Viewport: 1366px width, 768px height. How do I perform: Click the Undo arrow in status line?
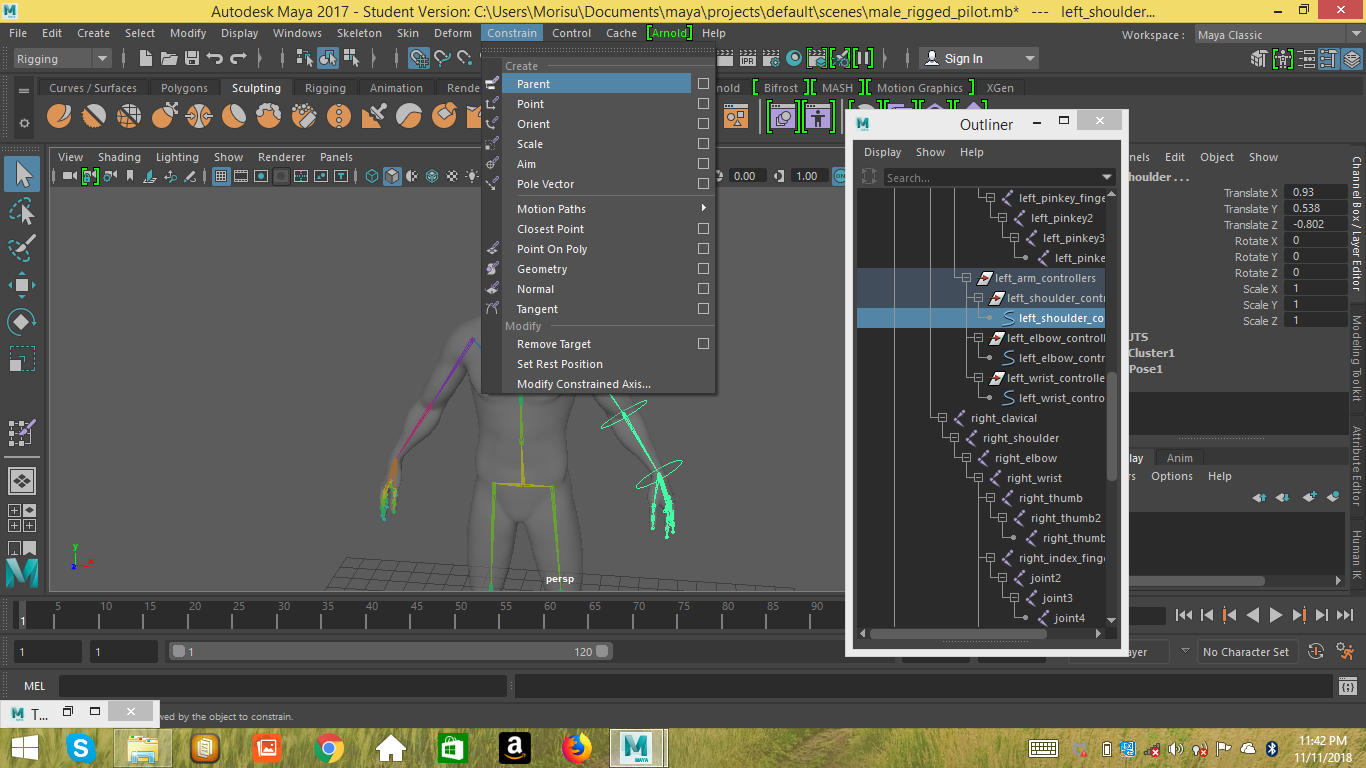click(x=214, y=59)
